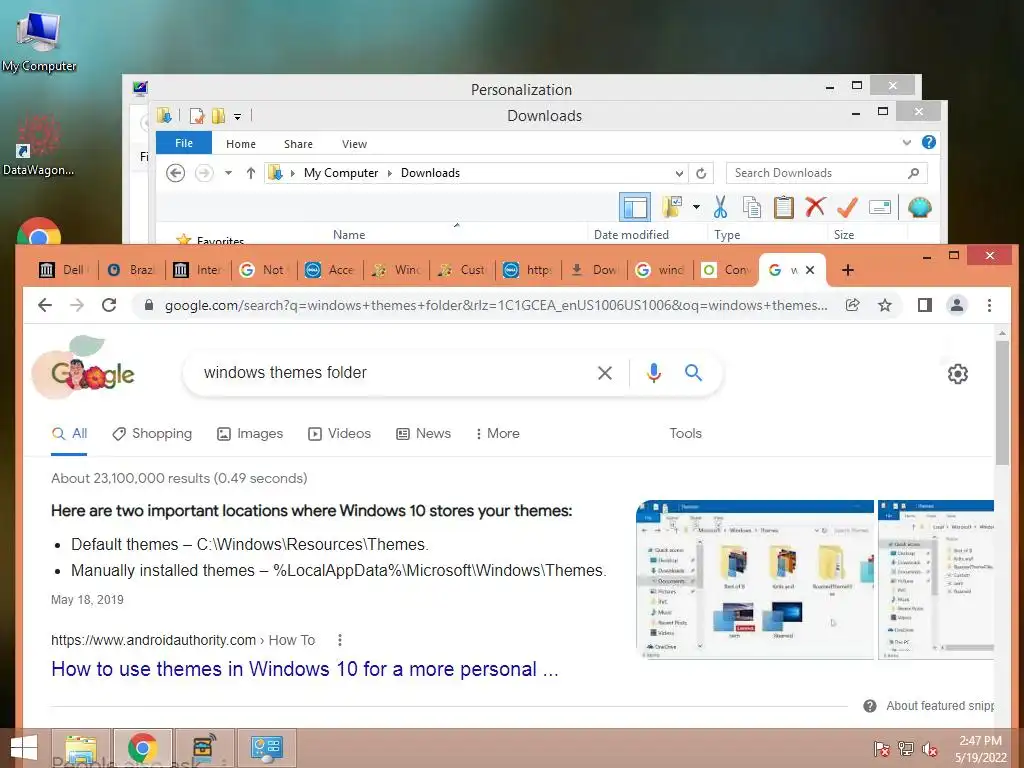
Task: Click New Folder icon in quick access toolbar
Action: pyautogui.click(x=218, y=116)
